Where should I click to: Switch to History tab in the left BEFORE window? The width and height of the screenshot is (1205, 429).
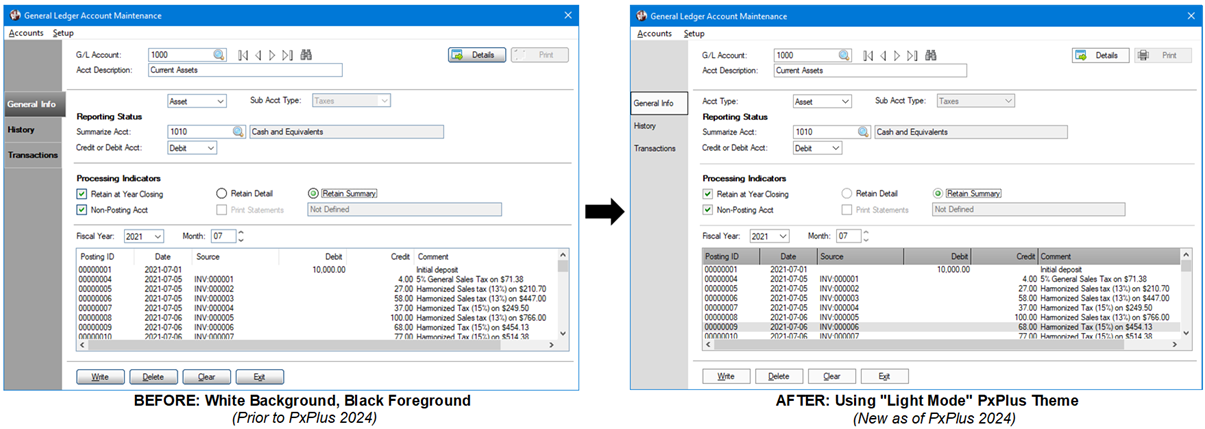[22, 130]
